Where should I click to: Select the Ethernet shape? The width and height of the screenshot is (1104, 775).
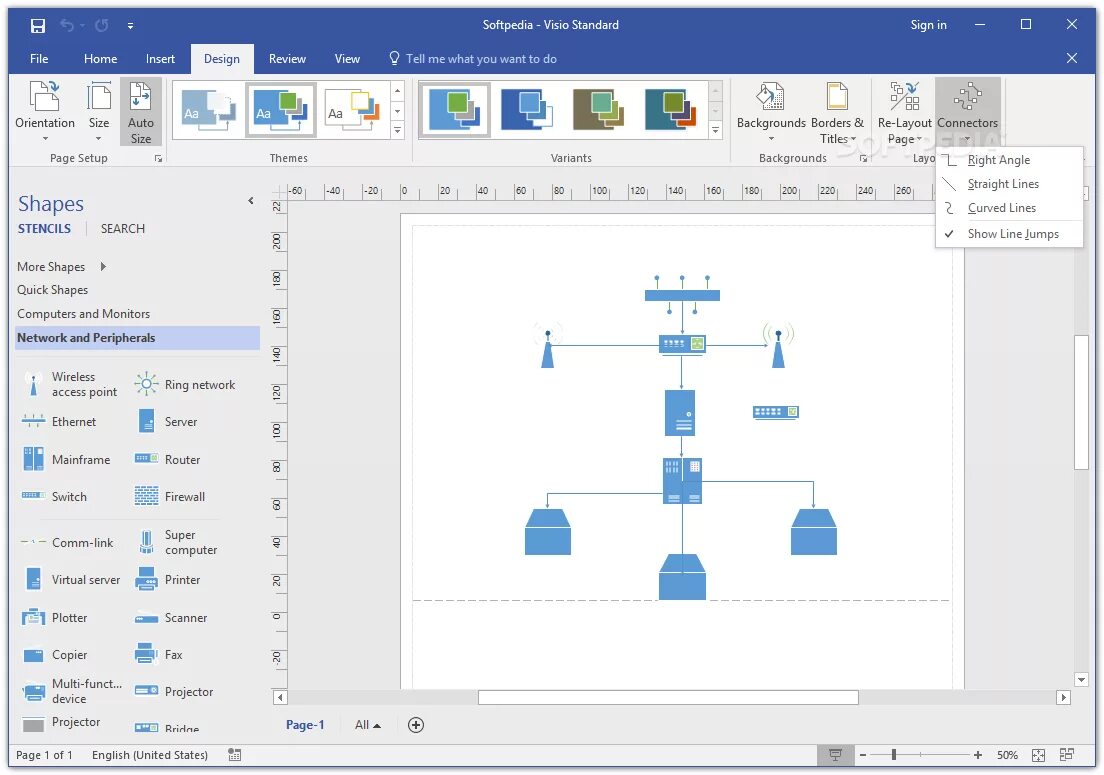tap(59, 422)
